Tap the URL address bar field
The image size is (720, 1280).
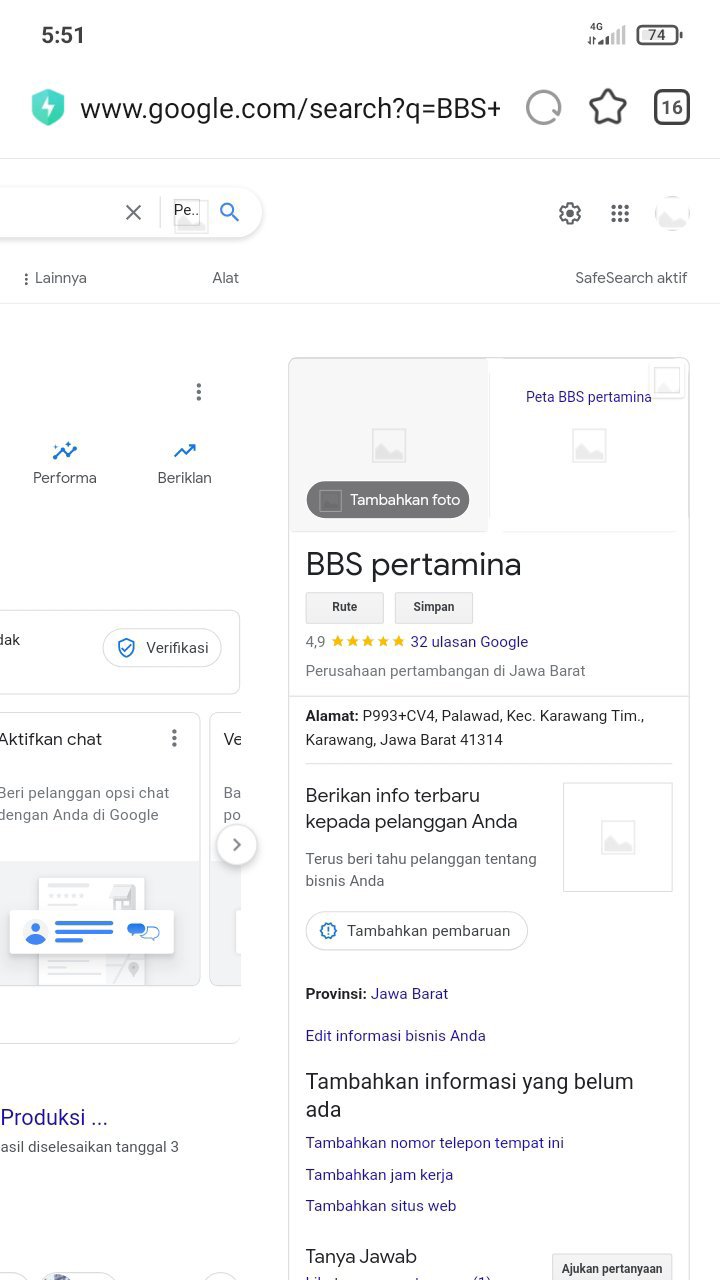pyautogui.click(x=290, y=108)
